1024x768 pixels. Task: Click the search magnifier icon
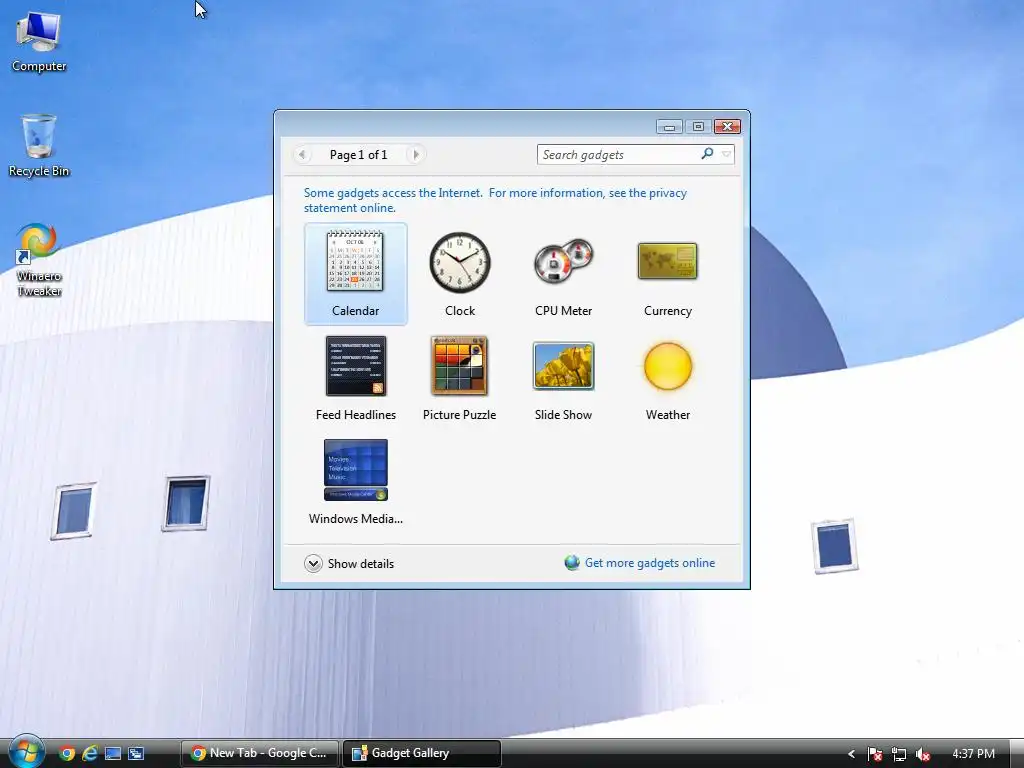point(707,154)
